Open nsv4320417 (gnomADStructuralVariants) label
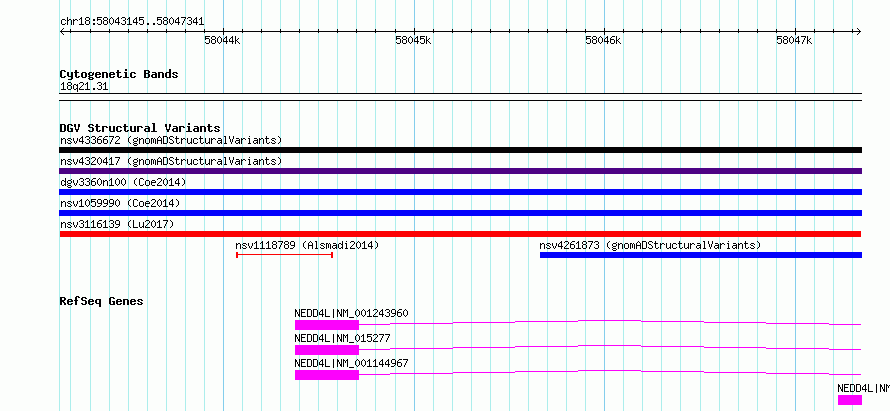The width and height of the screenshot is (890, 411). [x=171, y=161]
